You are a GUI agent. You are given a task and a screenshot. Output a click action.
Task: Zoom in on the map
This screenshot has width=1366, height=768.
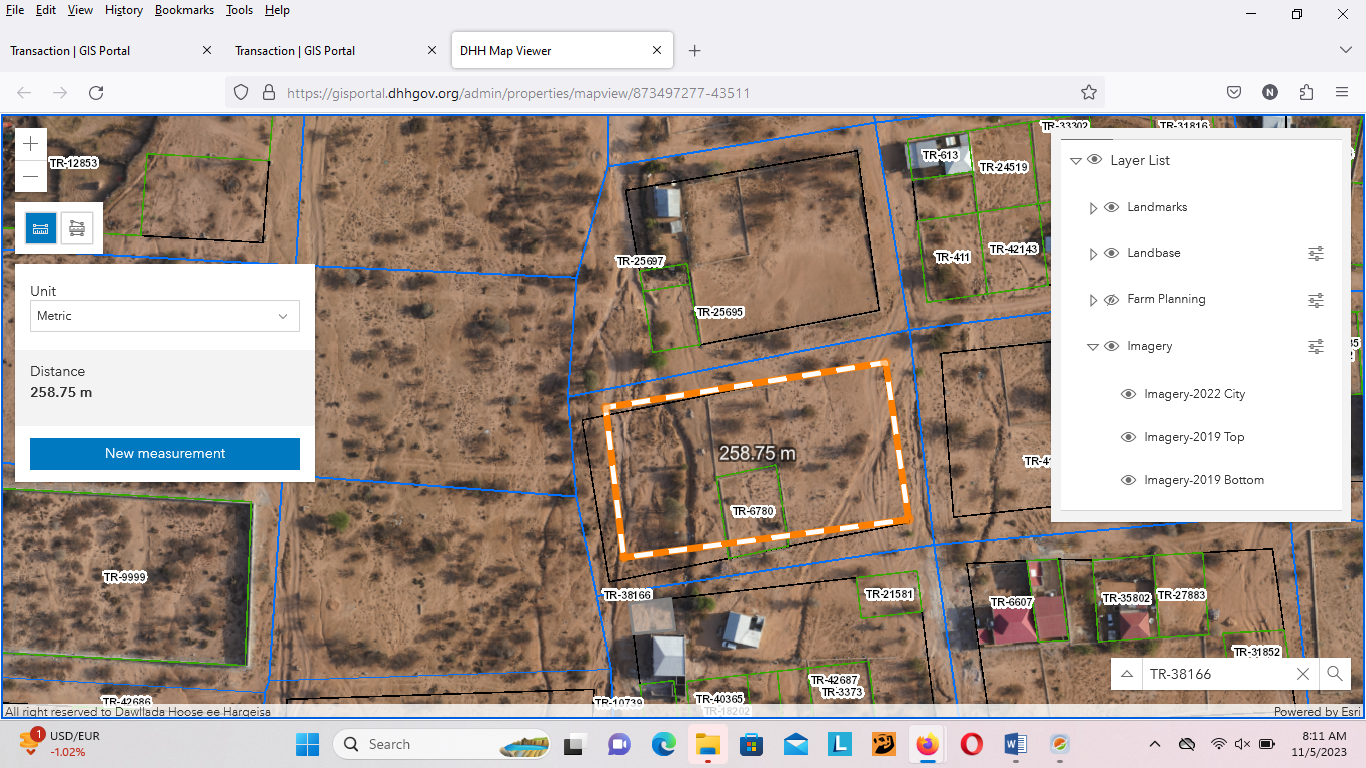click(x=31, y=144)
